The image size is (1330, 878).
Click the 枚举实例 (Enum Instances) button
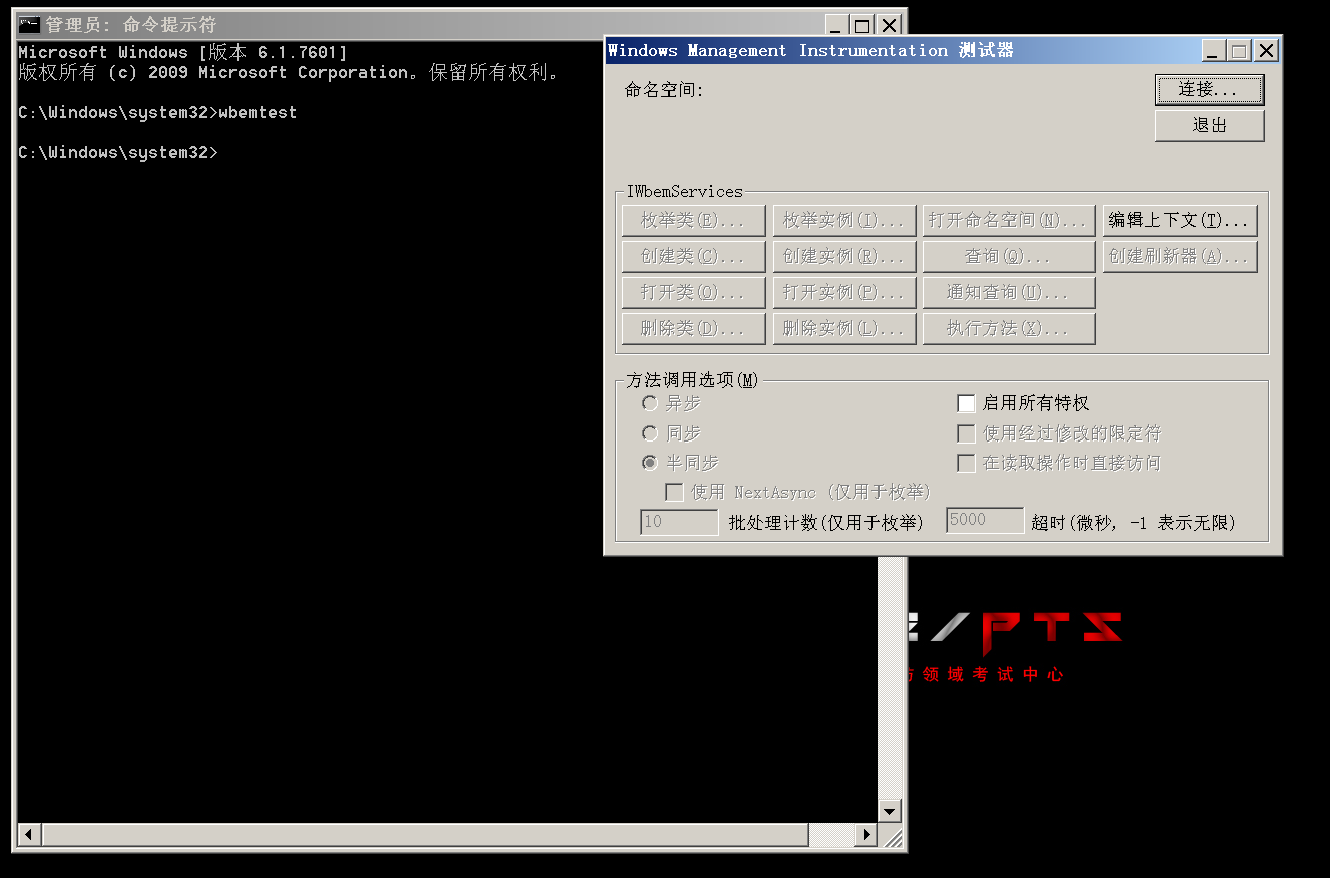(844, 220)
